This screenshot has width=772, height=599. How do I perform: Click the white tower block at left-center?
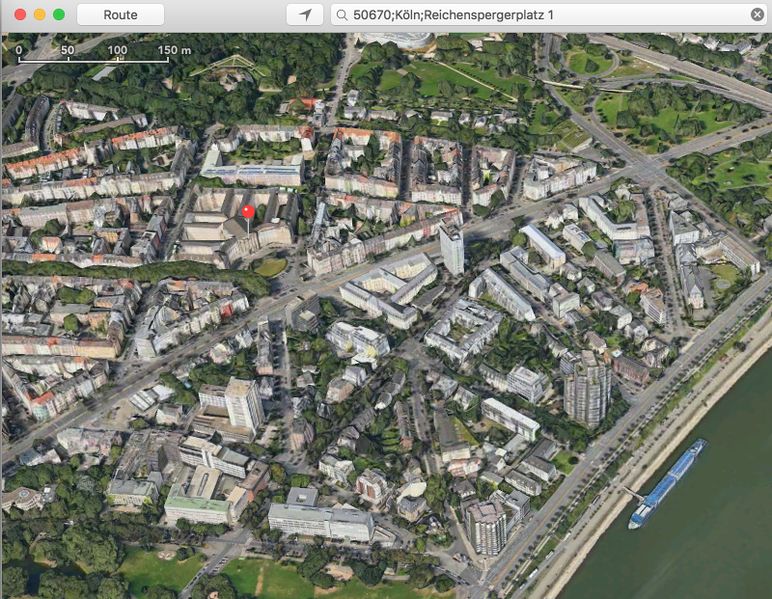243,404
